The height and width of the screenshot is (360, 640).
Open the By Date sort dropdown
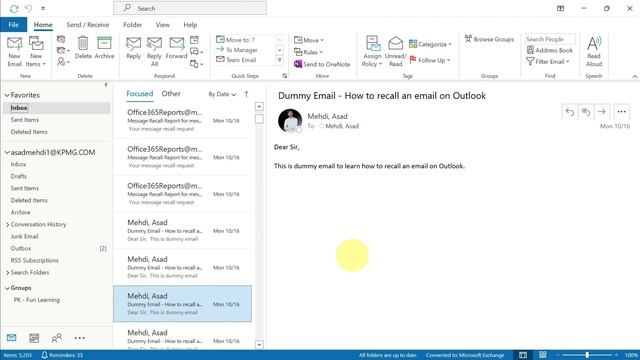coord(222,94)
